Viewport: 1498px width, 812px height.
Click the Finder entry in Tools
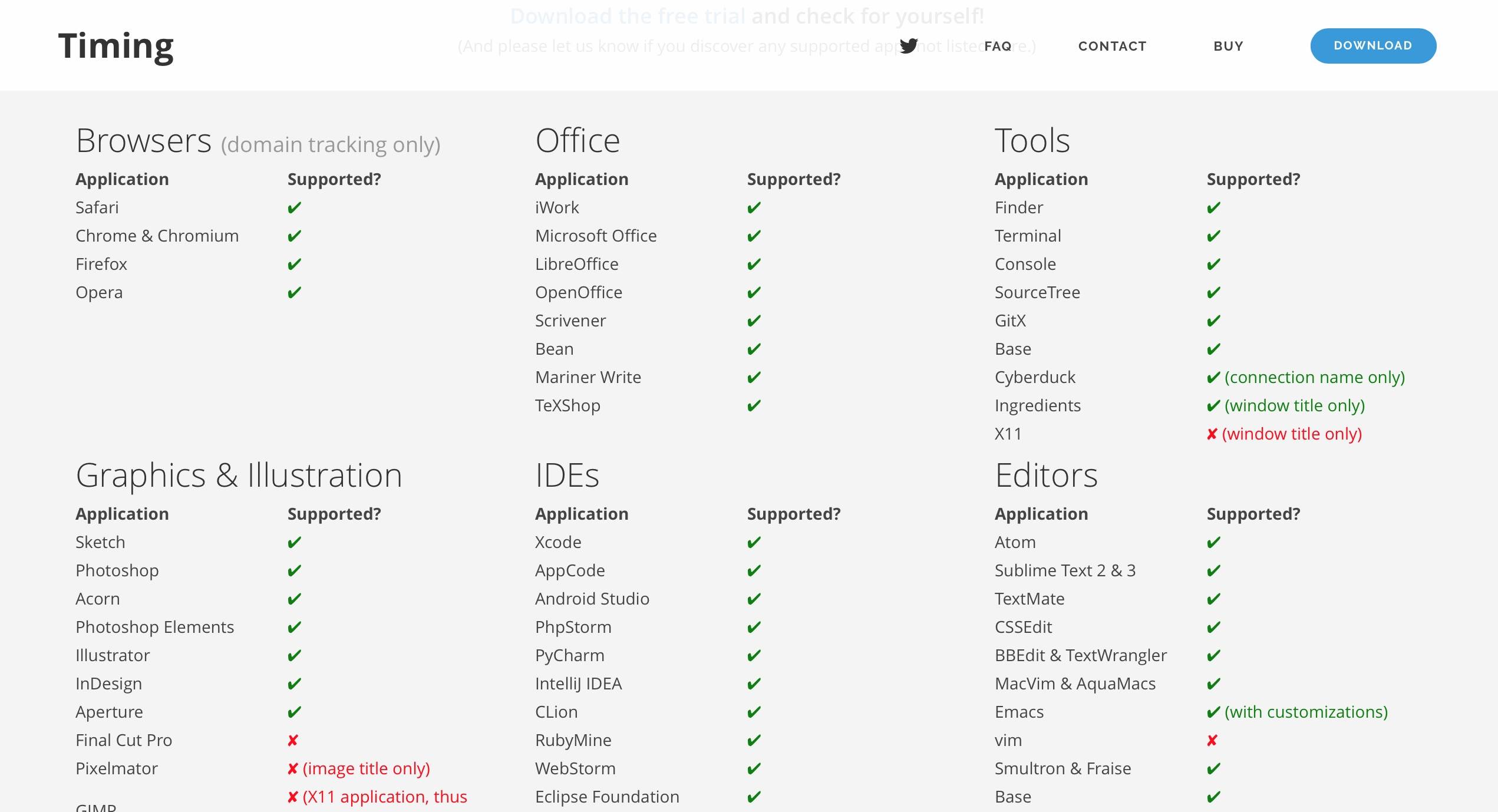tap(1018, 207)
